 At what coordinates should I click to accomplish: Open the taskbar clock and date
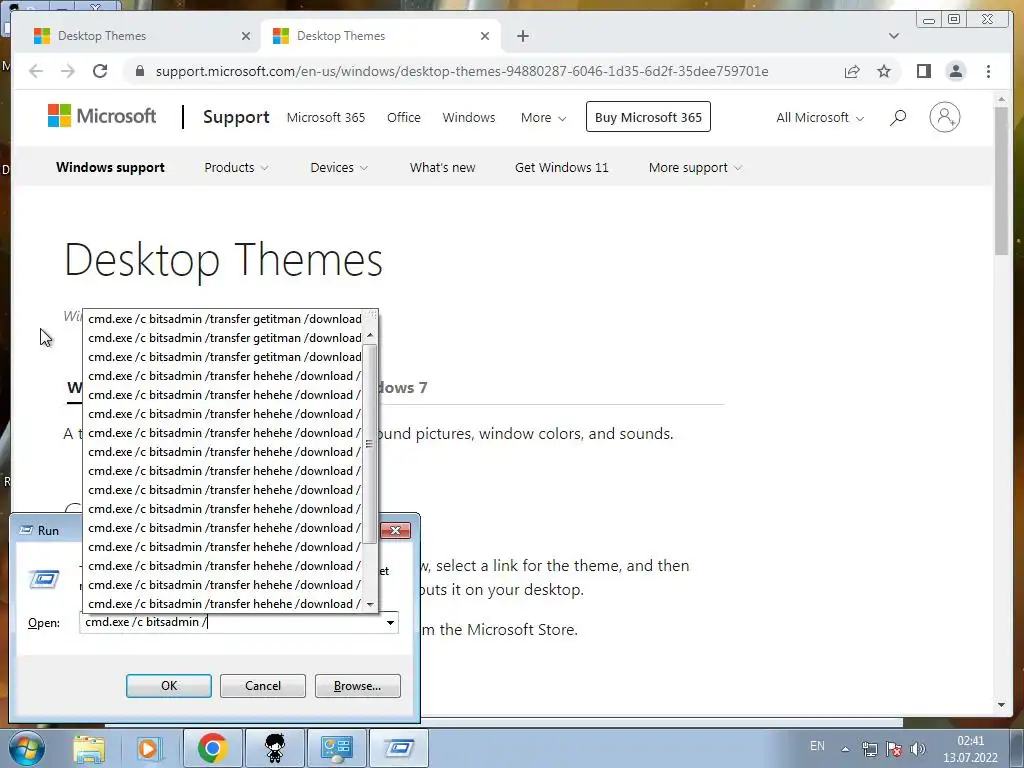point(970,749)
